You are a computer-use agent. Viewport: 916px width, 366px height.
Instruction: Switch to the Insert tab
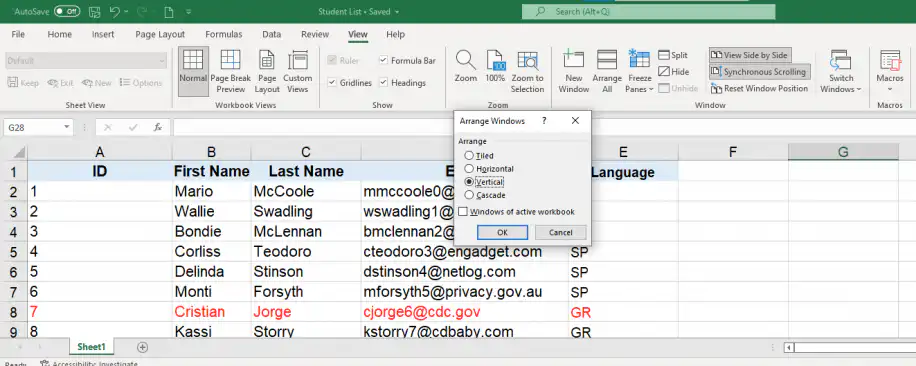tap(103, 34)
